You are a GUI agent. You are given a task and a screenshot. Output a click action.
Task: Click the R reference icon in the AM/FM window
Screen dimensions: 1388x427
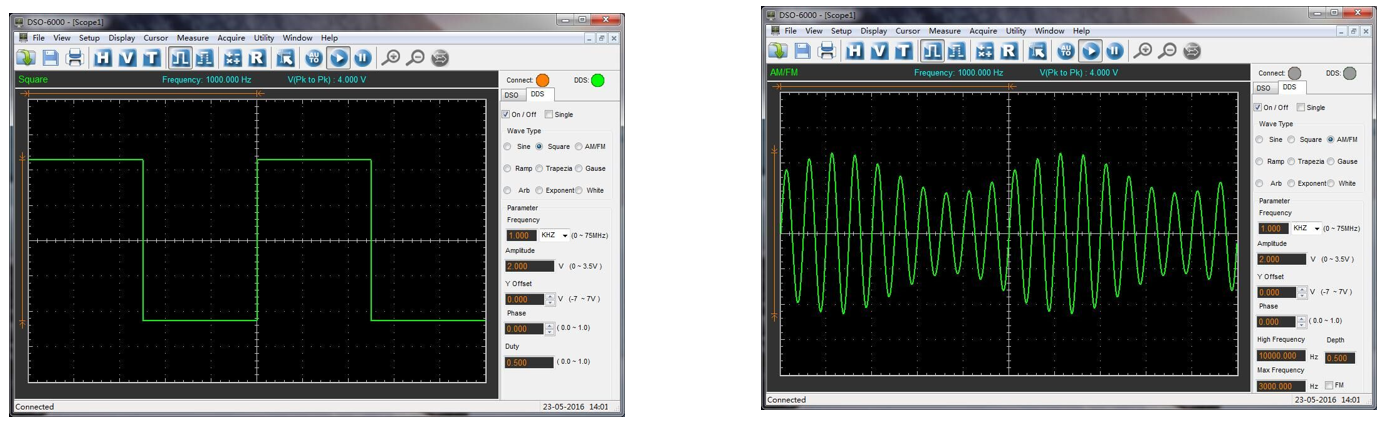(x=1009, y=51)
